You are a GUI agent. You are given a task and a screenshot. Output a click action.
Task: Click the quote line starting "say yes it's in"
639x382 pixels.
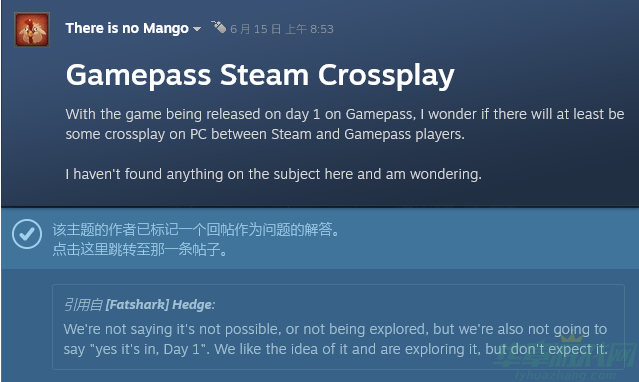click(x=335, y=349)
